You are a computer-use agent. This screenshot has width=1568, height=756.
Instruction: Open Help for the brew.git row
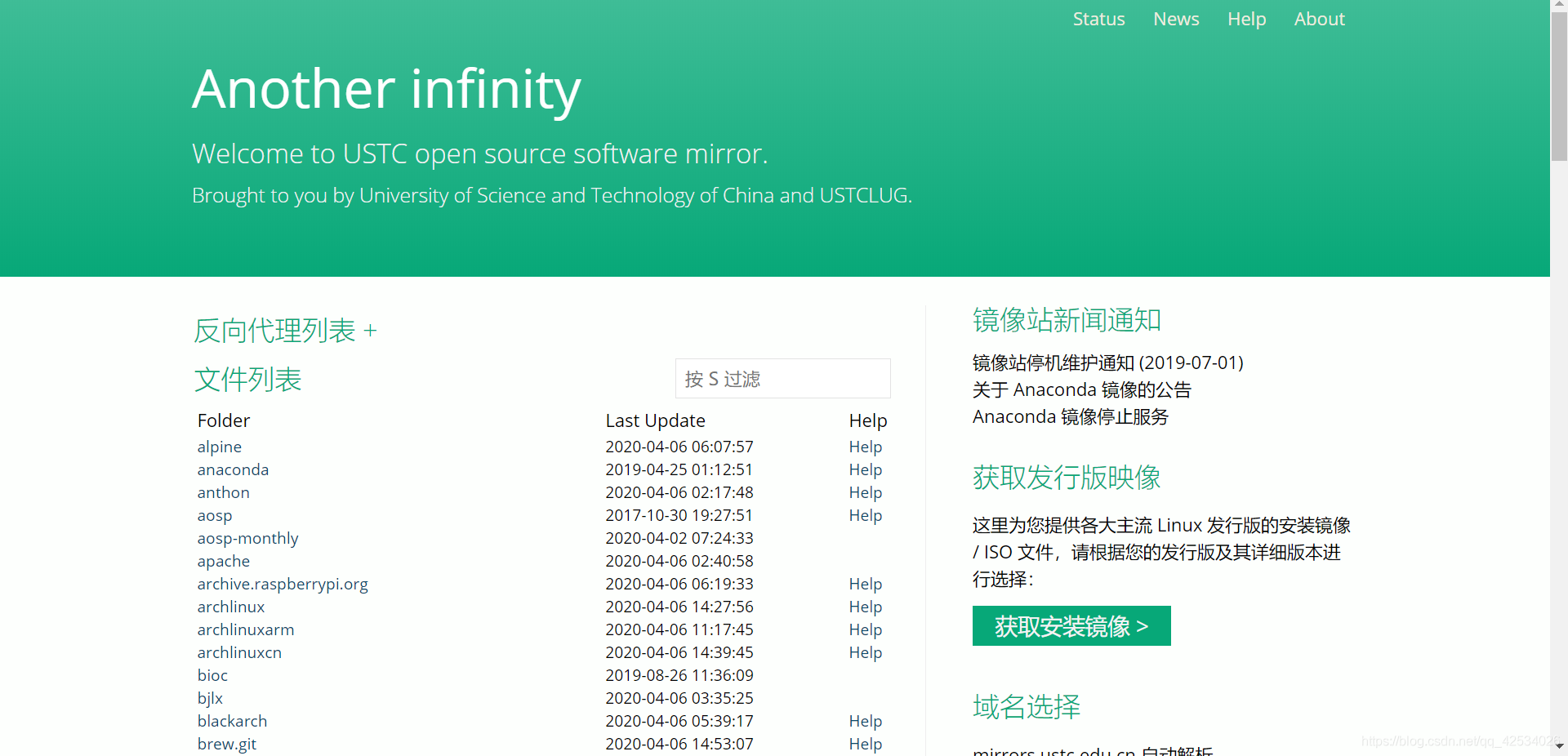coord(865,744)
